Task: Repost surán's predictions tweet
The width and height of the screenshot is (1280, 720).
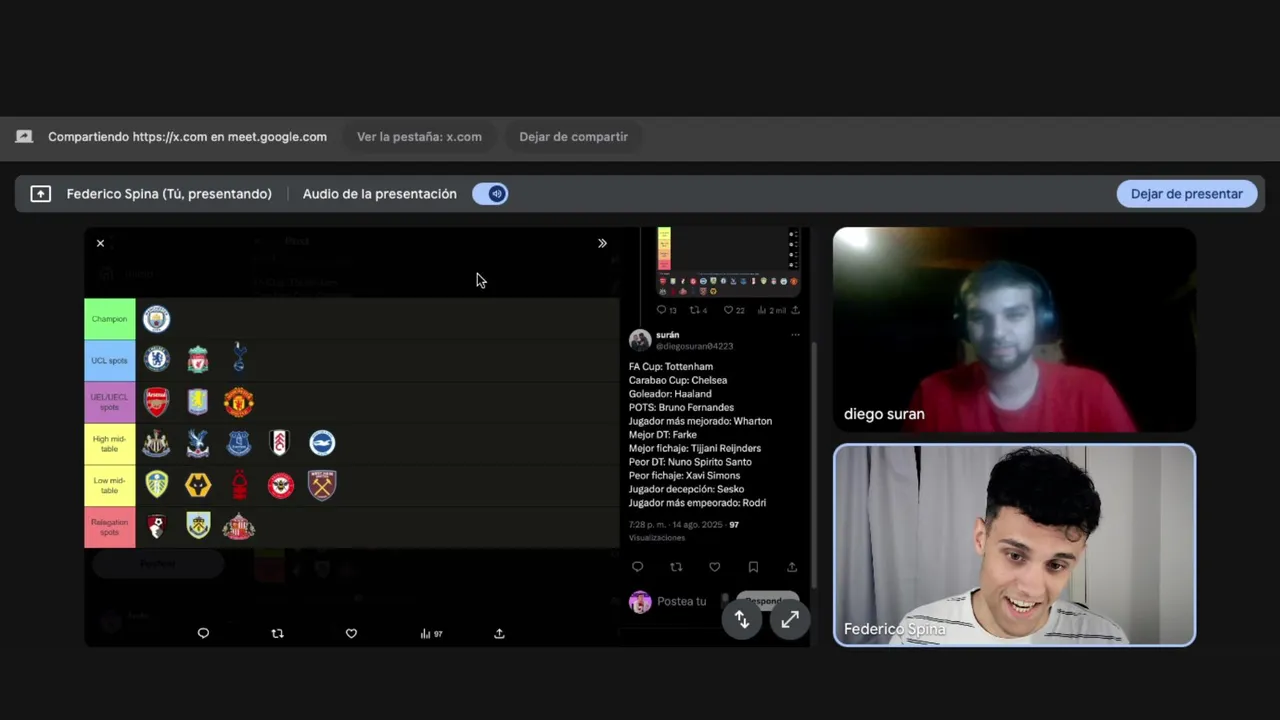Action: (x=676, y=567)
